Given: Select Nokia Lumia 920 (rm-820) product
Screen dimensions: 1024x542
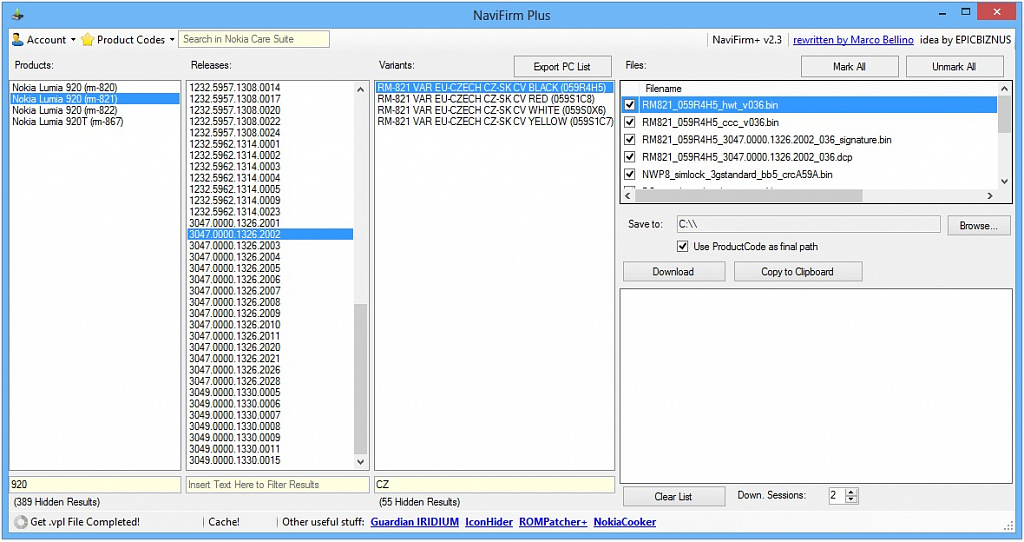Looking at the screenshot, I should click(x=95, y=88).
